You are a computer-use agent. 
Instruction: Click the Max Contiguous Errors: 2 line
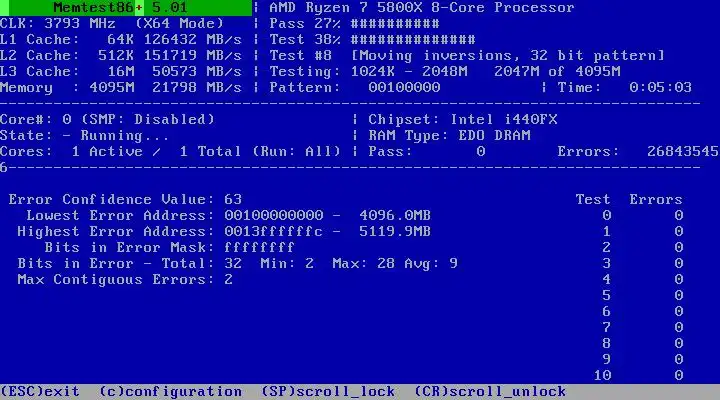coord(125,280)
